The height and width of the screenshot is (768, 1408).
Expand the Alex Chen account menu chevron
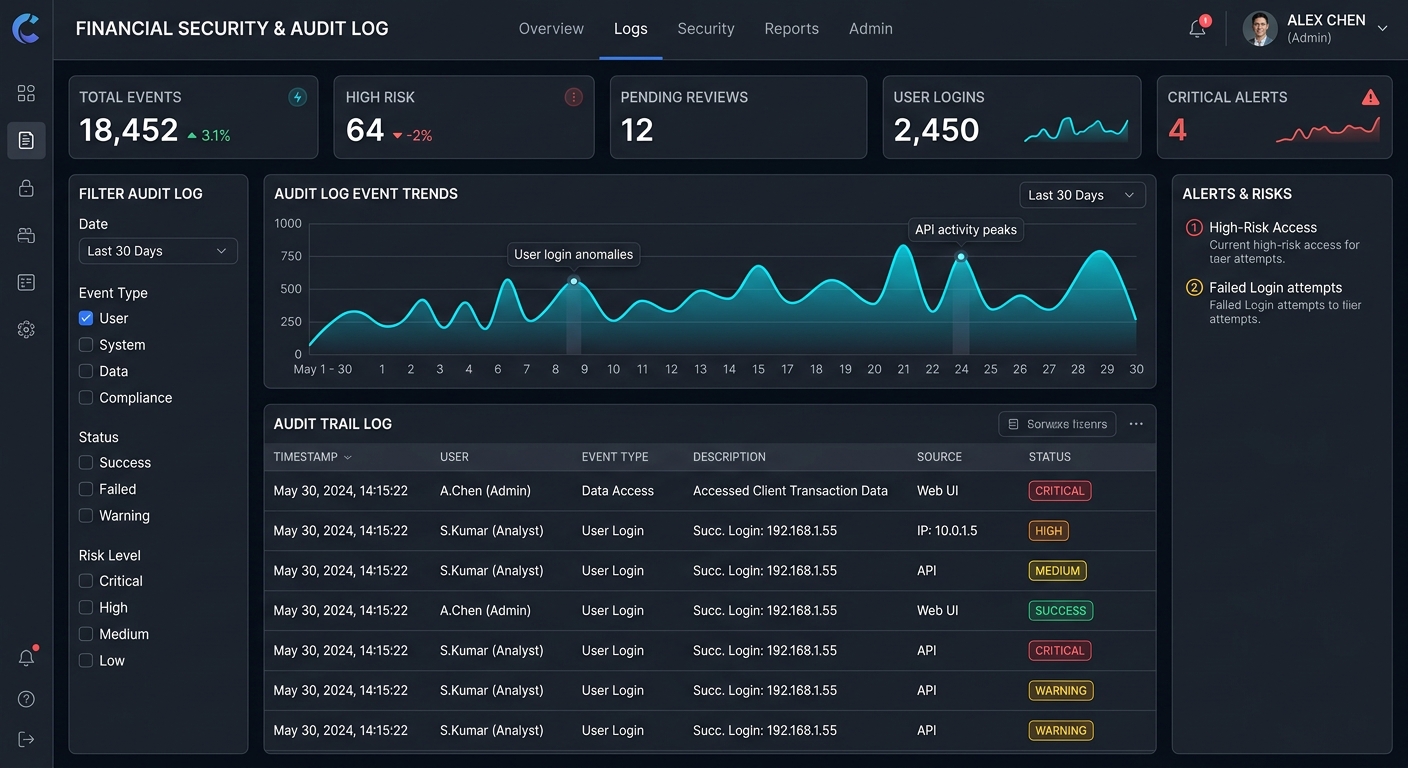[1383, 28]
